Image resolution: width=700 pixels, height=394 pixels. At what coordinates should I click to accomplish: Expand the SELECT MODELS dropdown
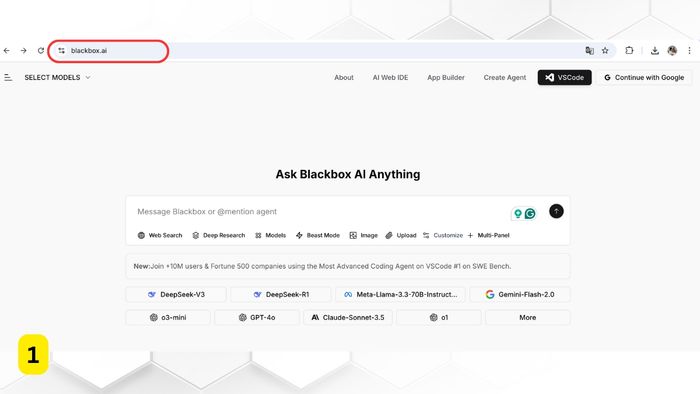57,78
